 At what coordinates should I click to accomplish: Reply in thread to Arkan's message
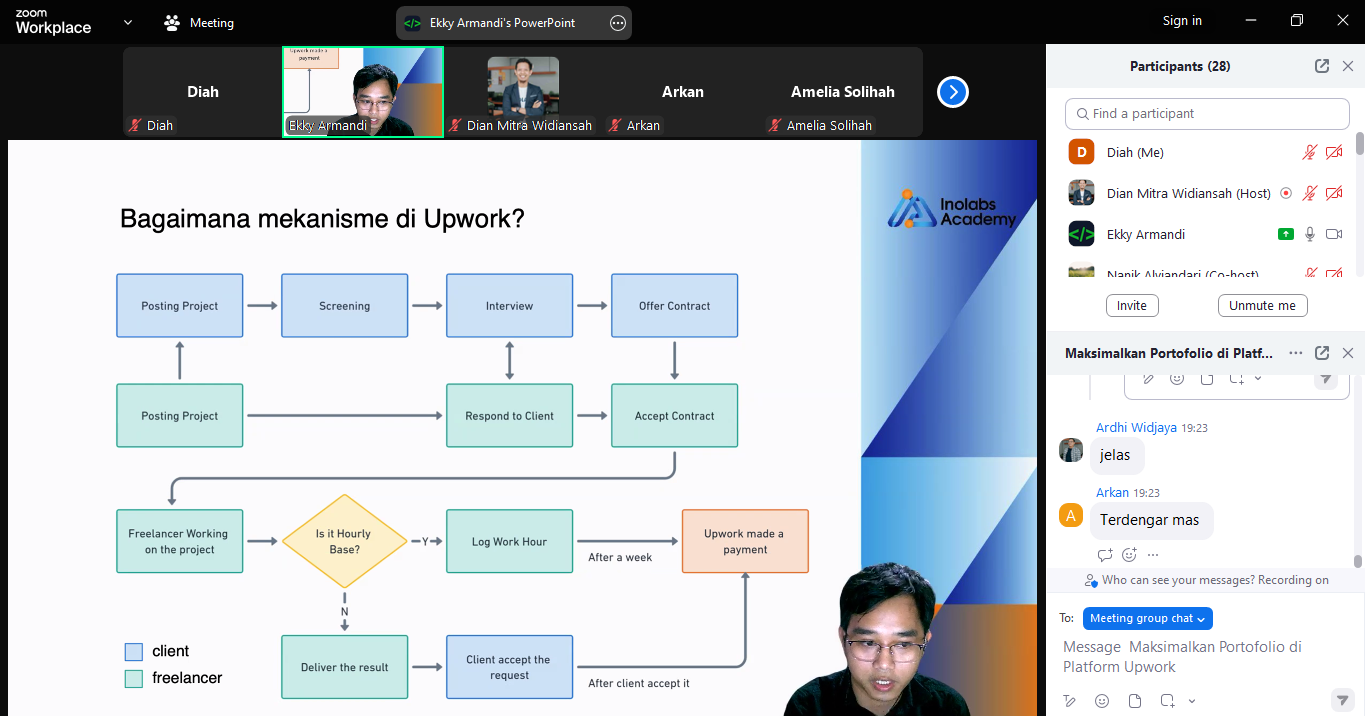[1105, 555]
